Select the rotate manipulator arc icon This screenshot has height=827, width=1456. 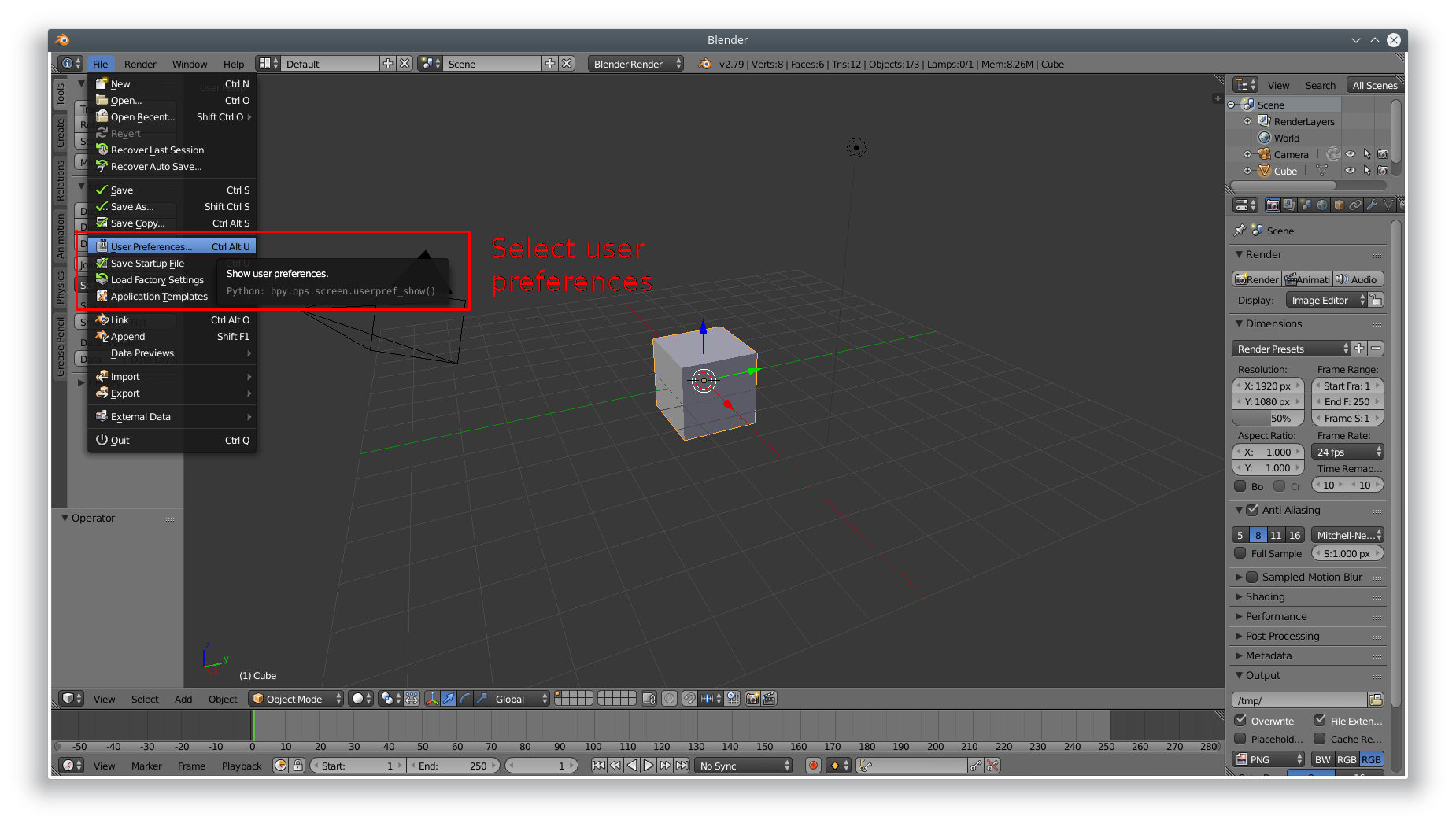point(465,699)
